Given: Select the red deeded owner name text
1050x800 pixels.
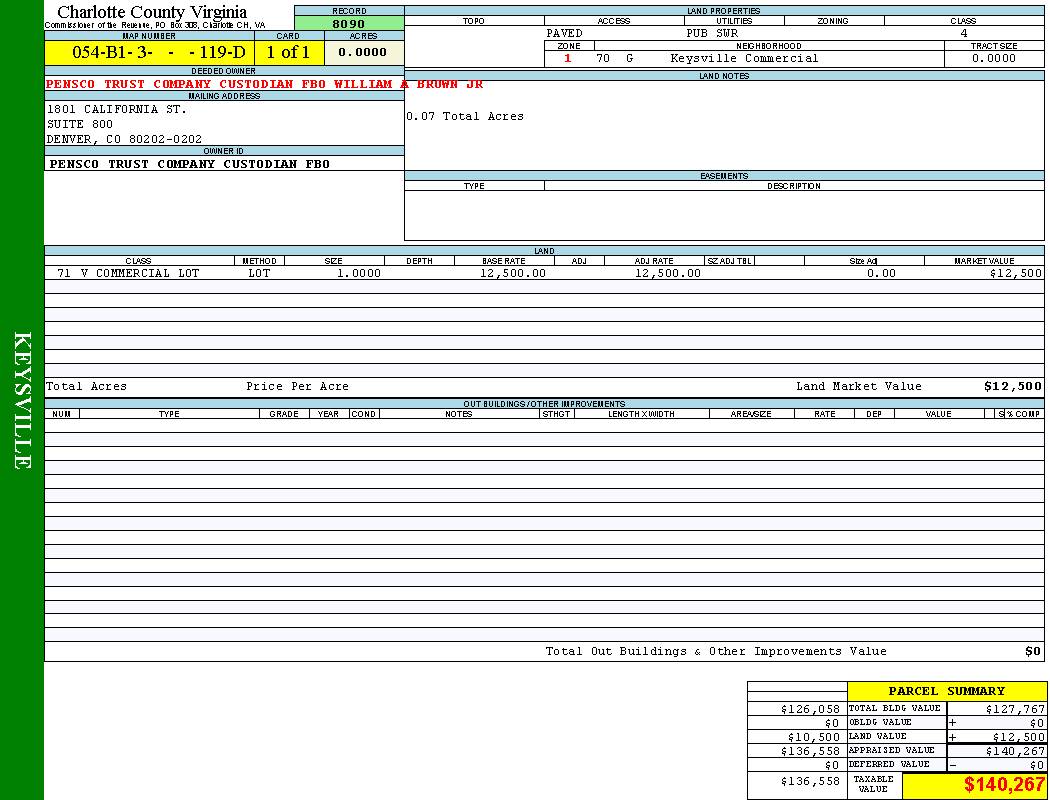Looking at the screenshot, I should coord(264,85).
